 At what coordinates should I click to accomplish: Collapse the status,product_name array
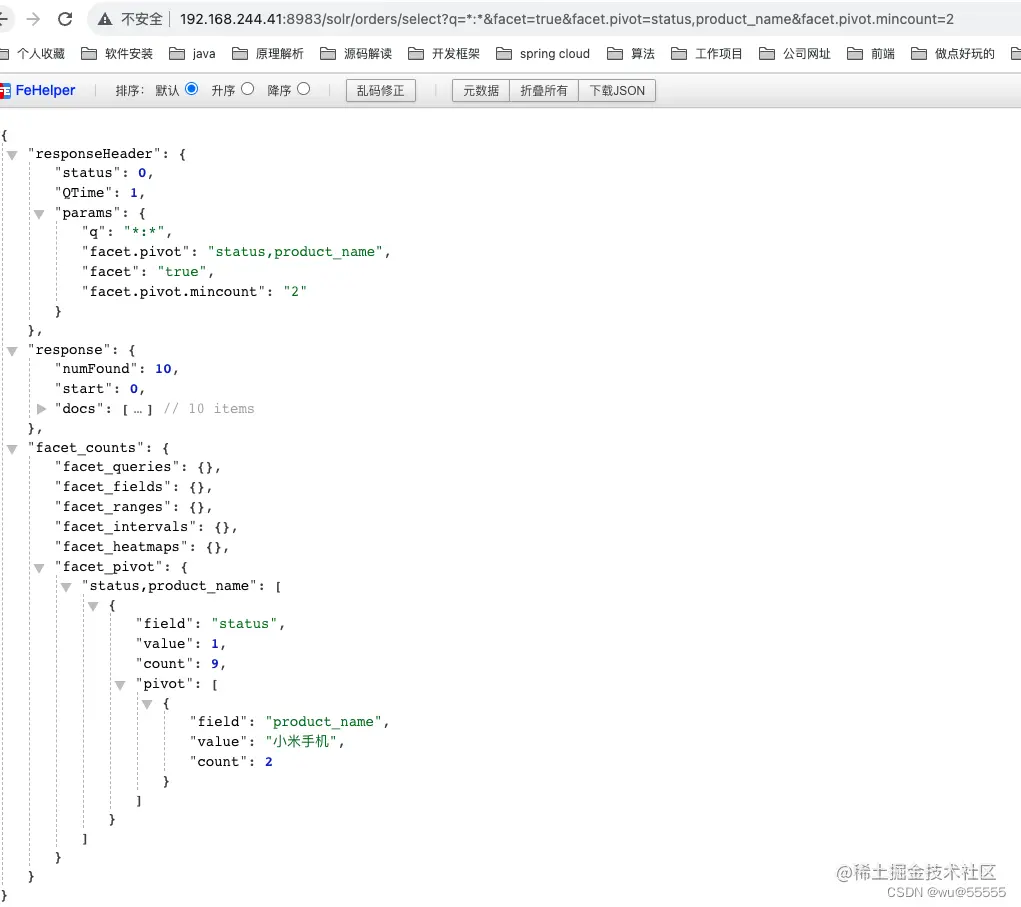[66, 587]
